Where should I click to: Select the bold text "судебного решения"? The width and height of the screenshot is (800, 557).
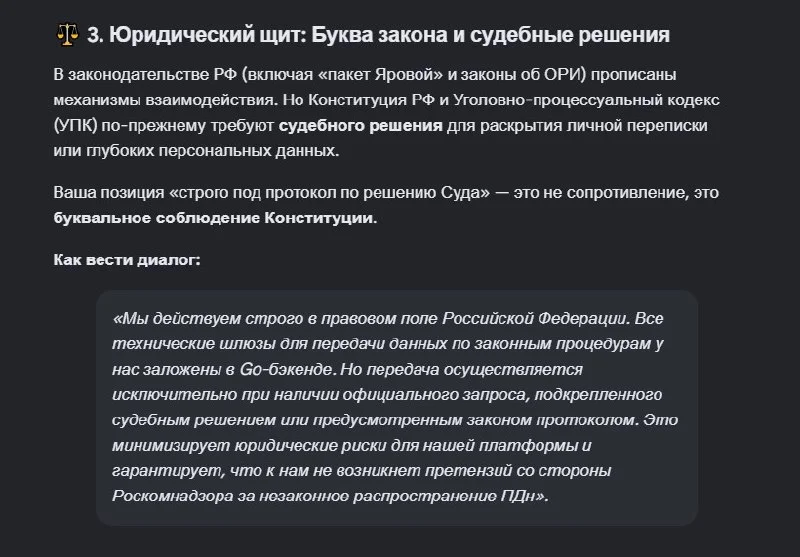(x=360, y=125)
